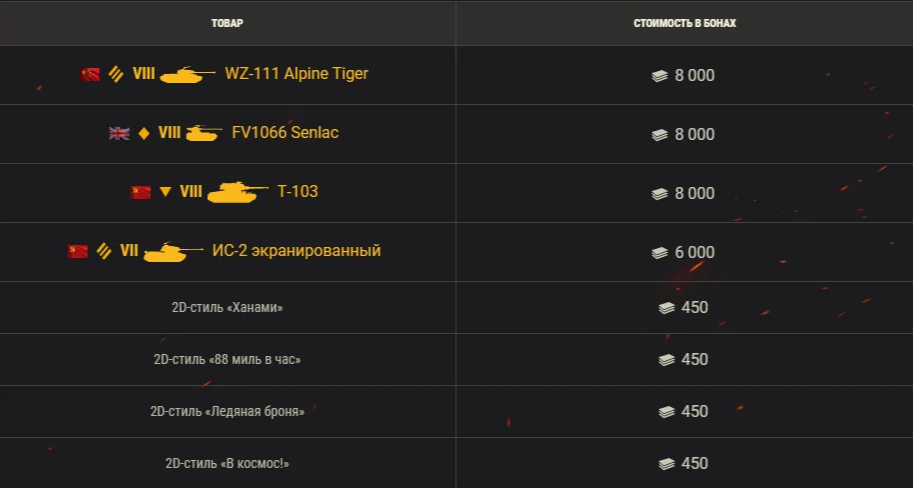Open the T-103 vehicle link
Screen dimensions: 913x488
[297, 192]
